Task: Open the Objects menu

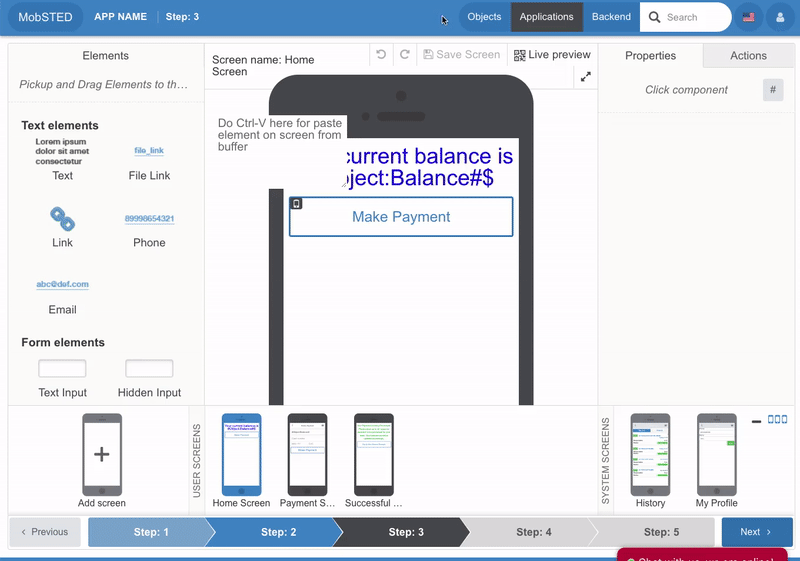Action: [x=484, y=17]
